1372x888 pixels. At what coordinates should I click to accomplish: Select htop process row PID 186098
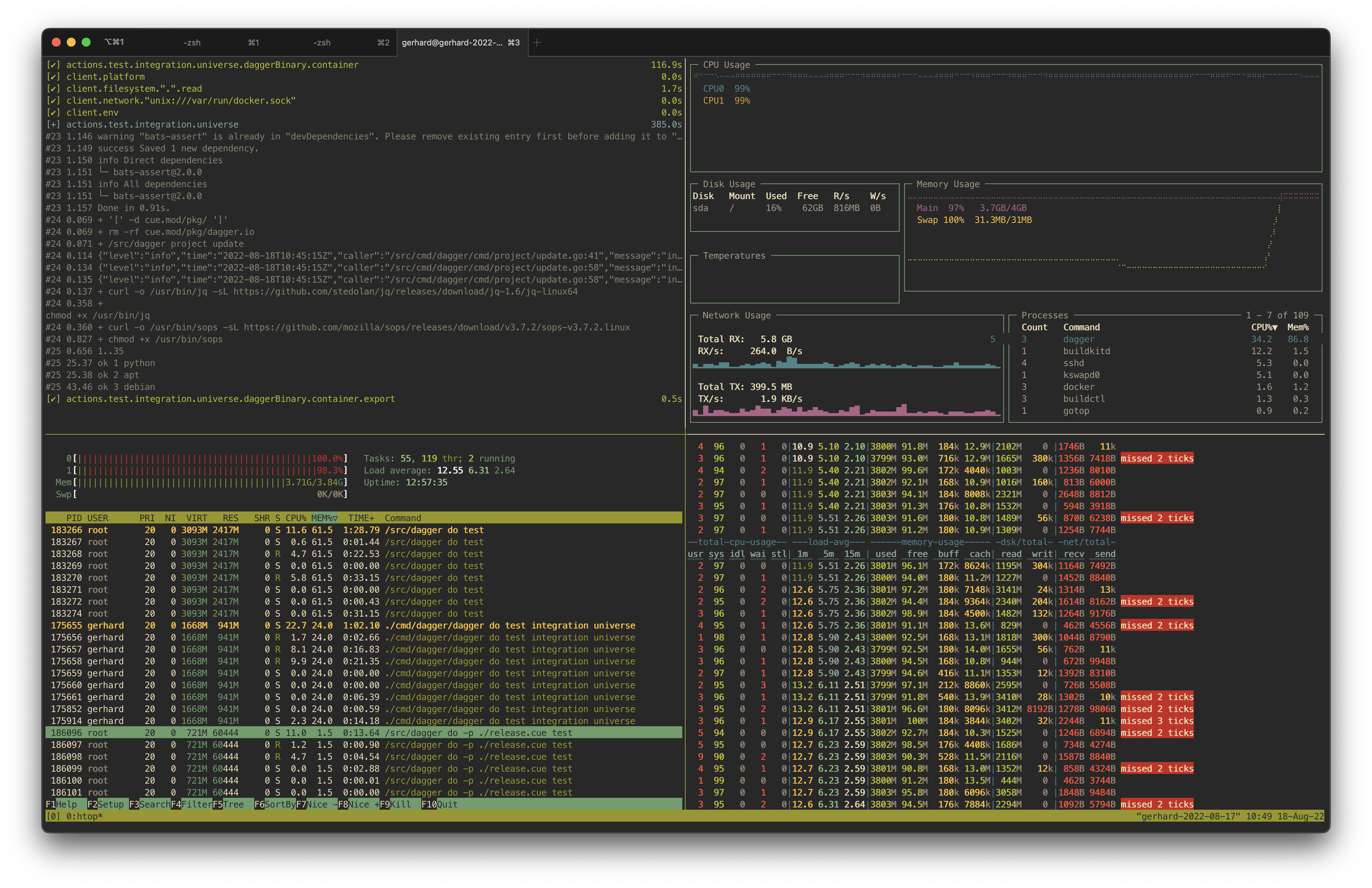pyautogui.click(x=364, y=757)
